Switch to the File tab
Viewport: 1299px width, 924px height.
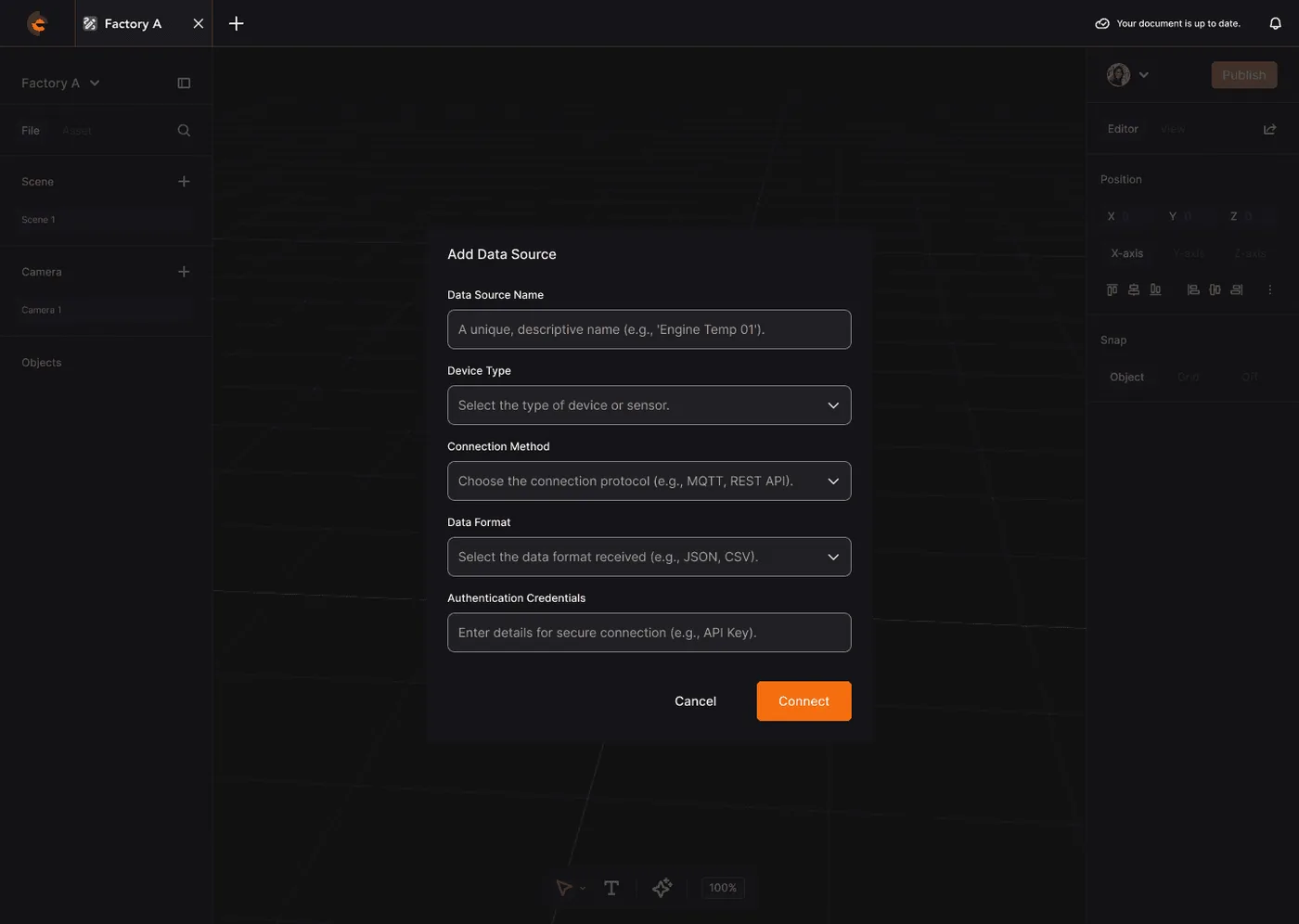pos(31,131)
